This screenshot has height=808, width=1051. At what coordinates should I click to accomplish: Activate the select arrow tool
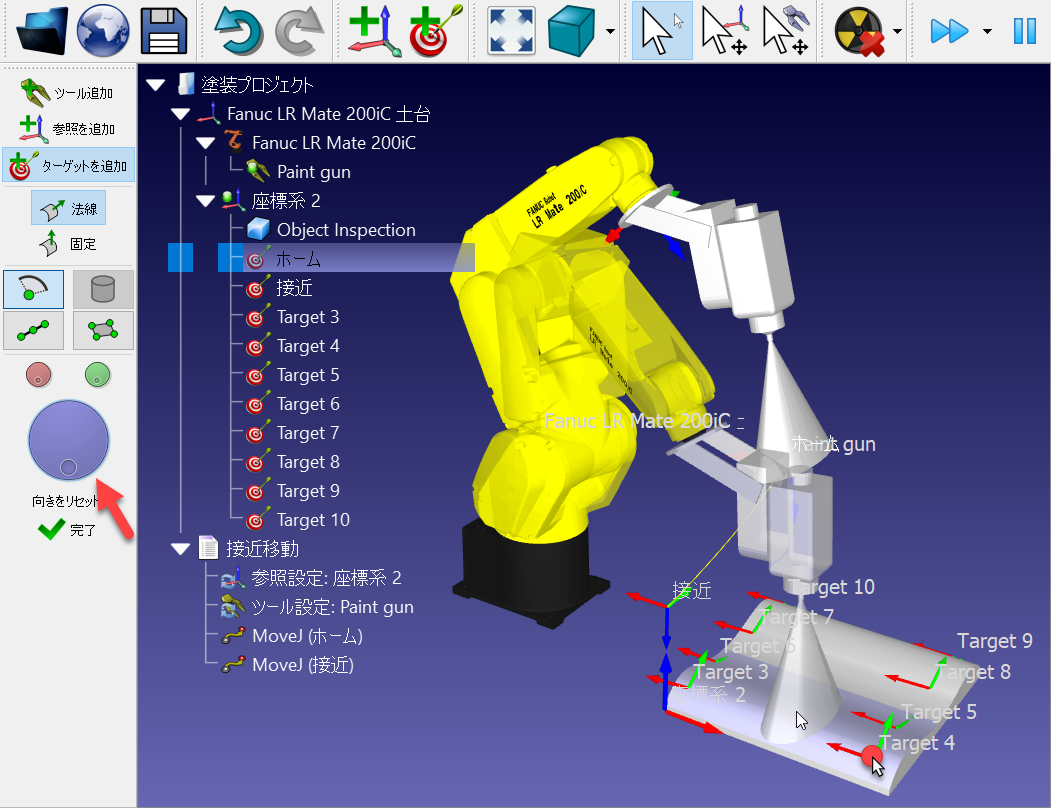[x=662, y=31]
